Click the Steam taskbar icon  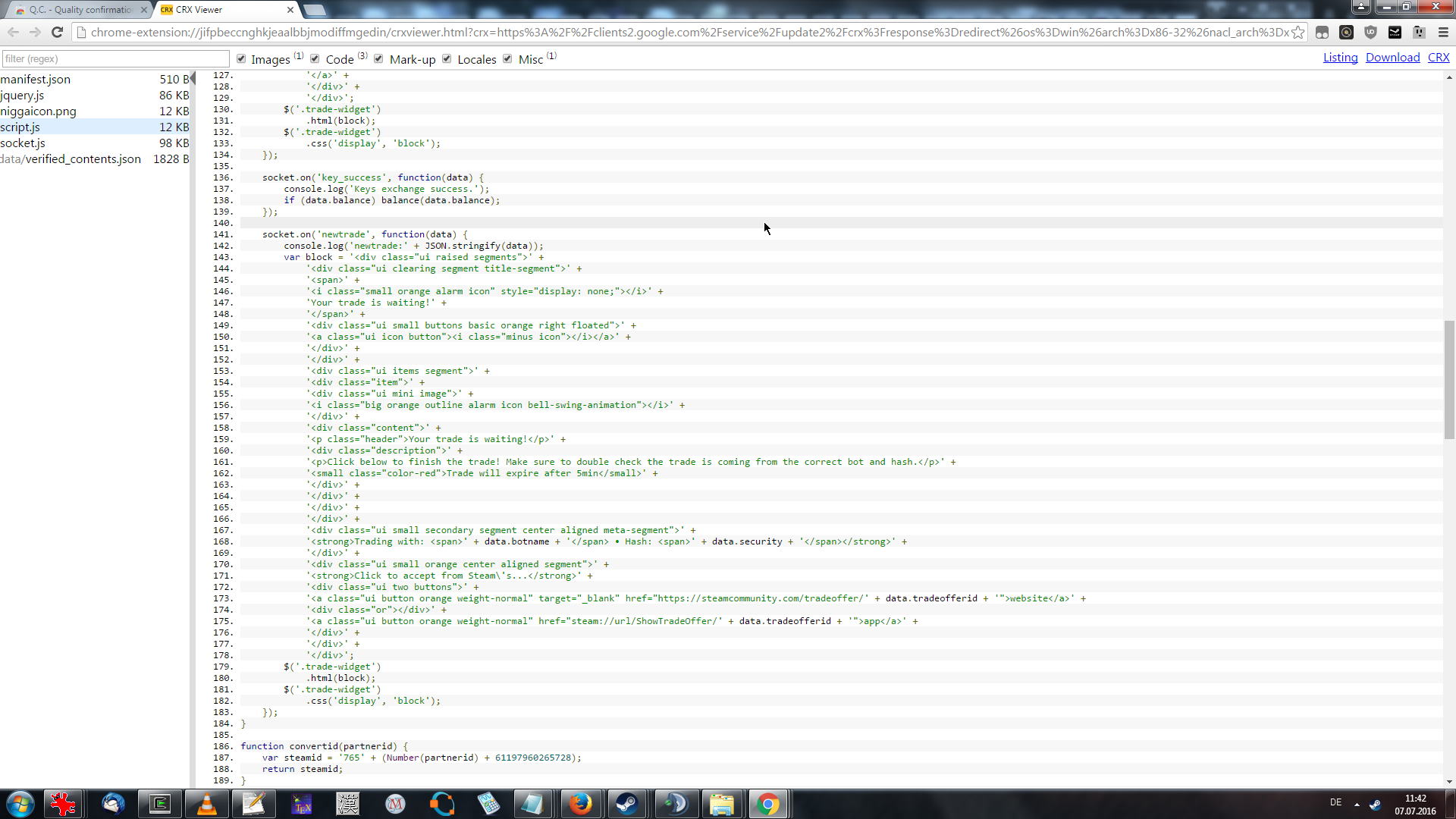tap(626, 804)
